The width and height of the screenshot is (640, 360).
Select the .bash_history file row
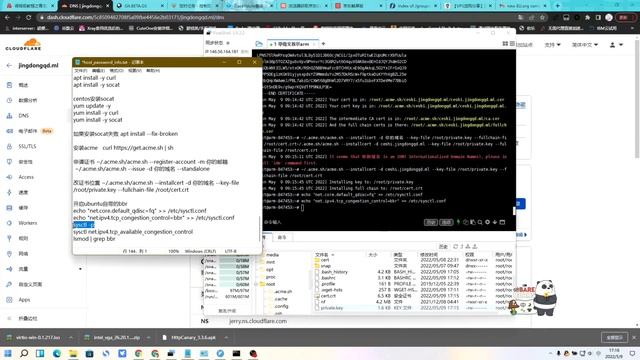pos(413,272)
